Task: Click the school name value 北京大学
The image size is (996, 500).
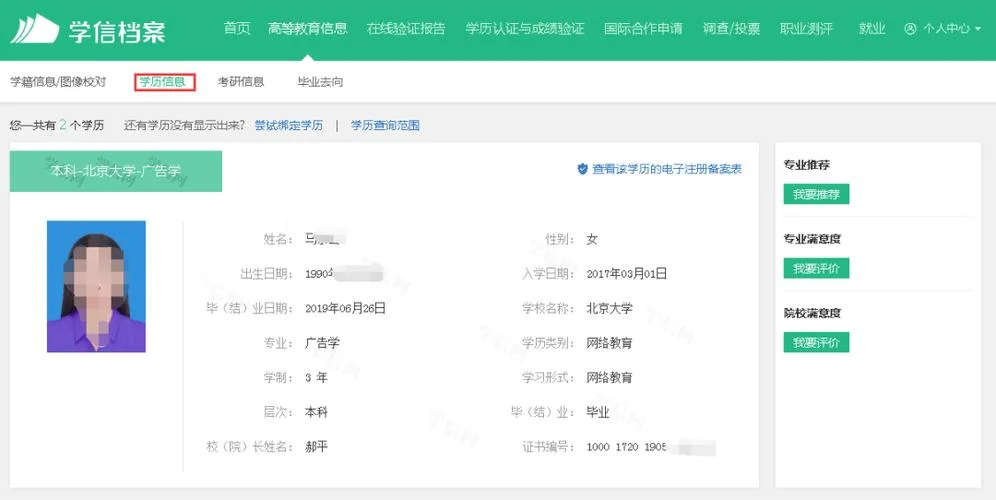Action: click(609, 309)
